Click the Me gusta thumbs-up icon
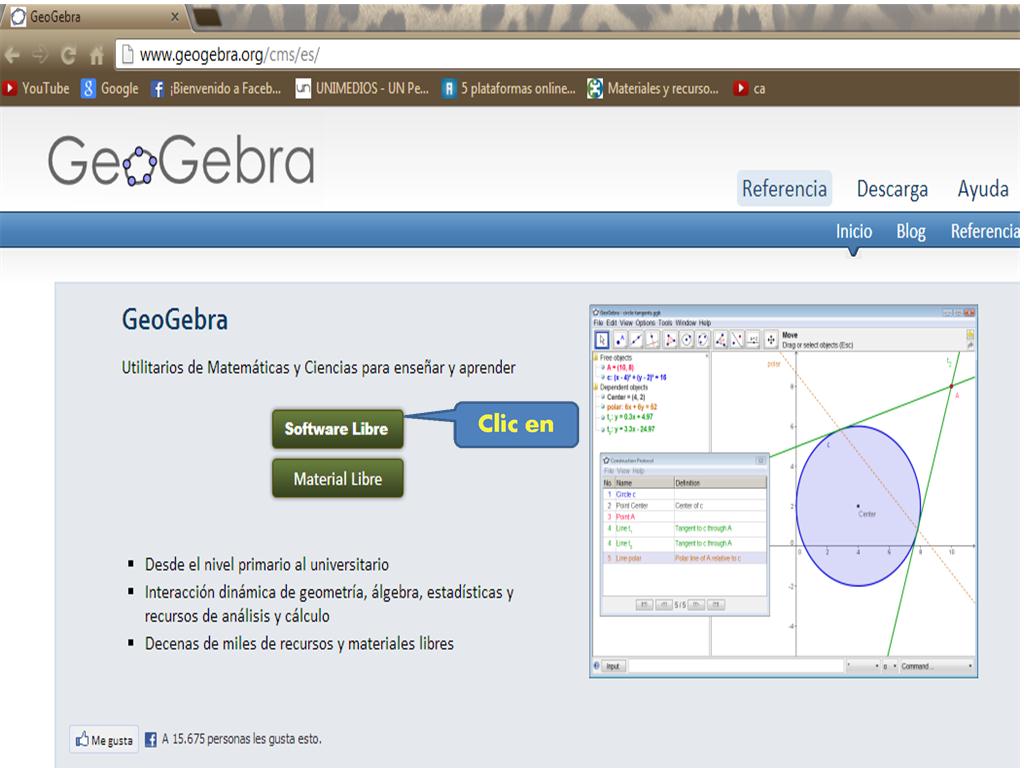 (80, 737)
